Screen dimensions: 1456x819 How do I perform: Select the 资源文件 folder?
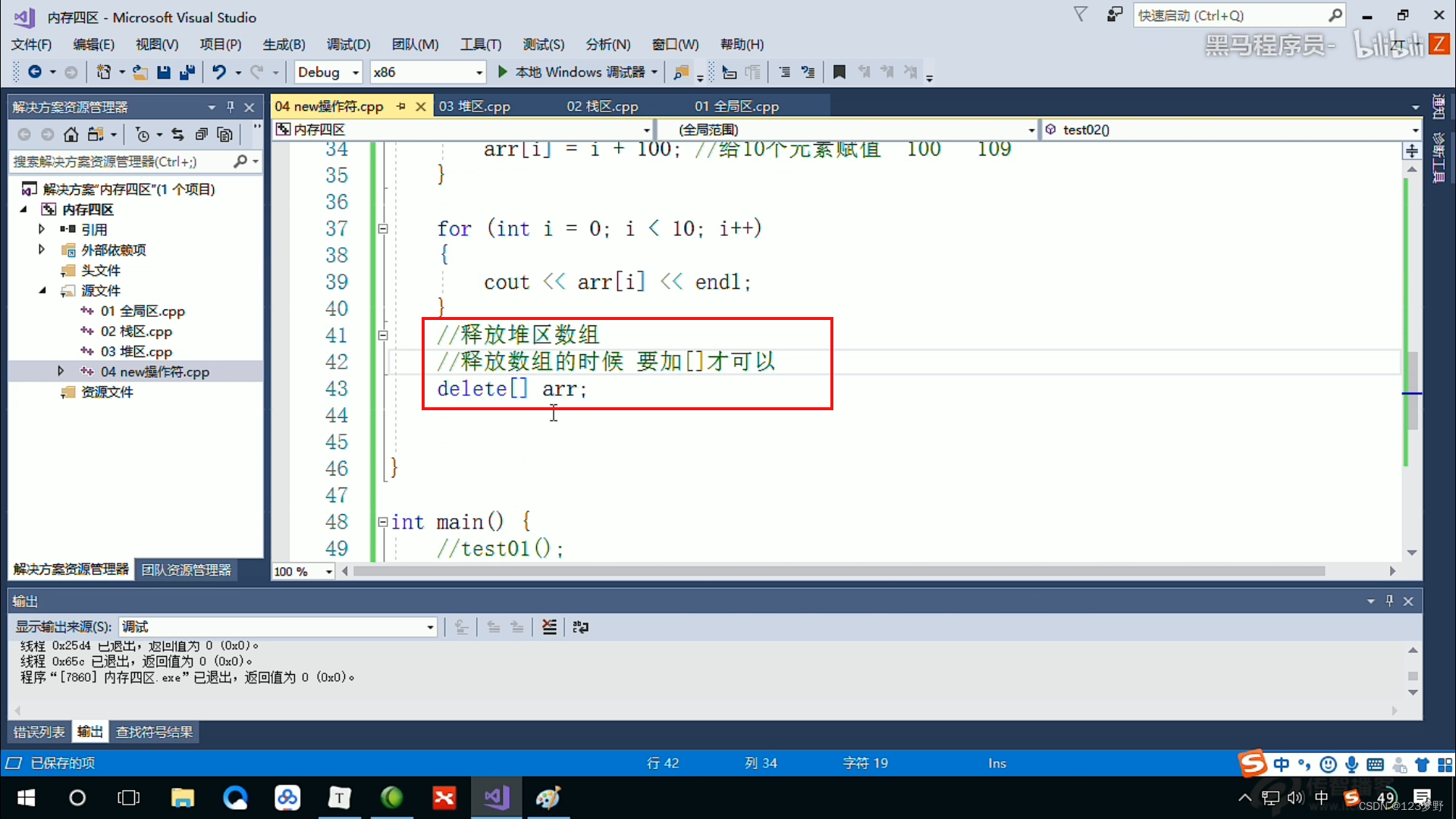107,392
